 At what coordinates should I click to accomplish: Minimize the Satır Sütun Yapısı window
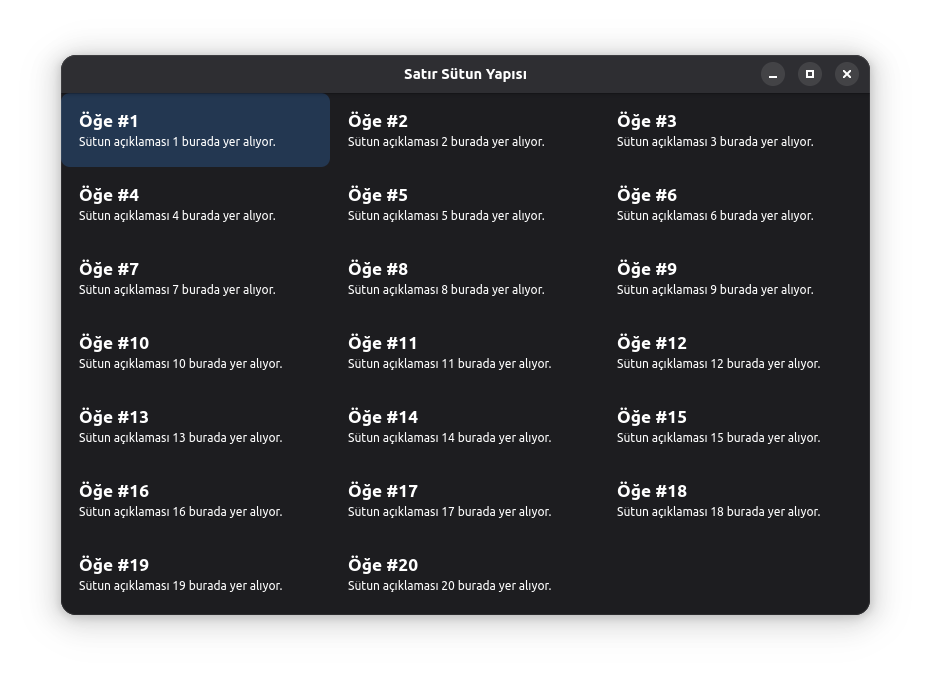773,74
